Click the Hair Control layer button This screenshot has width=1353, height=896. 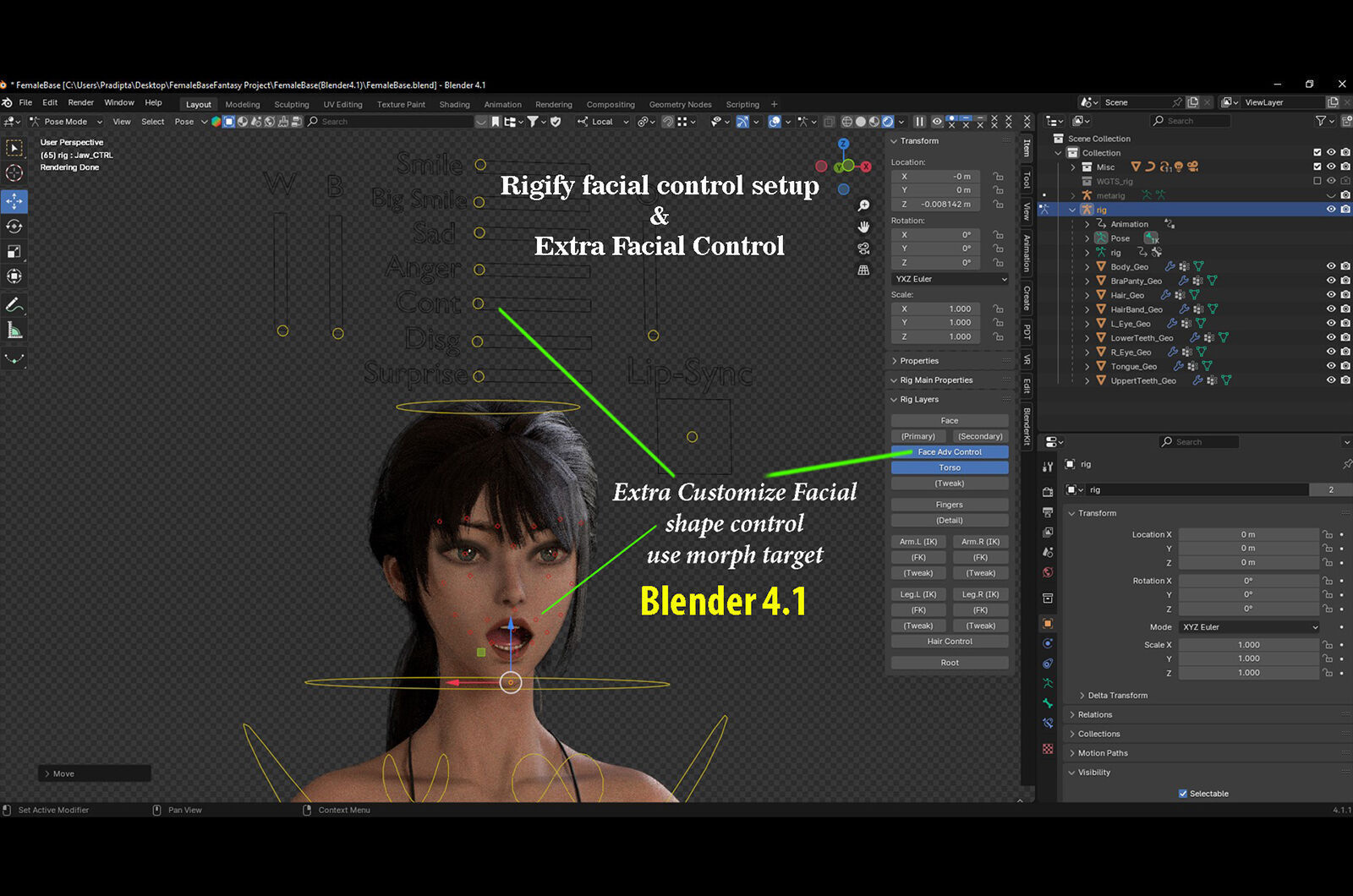coord(950,642)
